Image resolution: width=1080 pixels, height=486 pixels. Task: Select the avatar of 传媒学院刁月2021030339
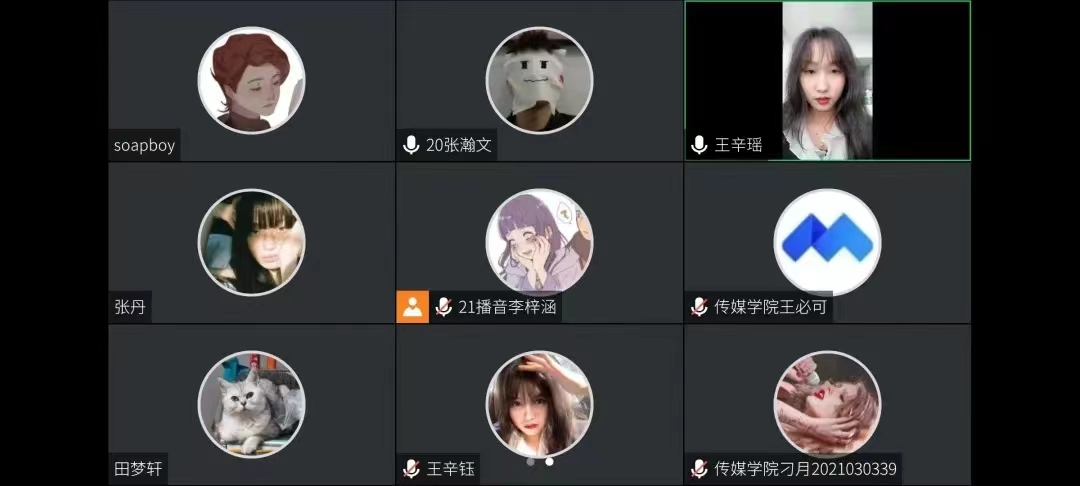point(827,404)
